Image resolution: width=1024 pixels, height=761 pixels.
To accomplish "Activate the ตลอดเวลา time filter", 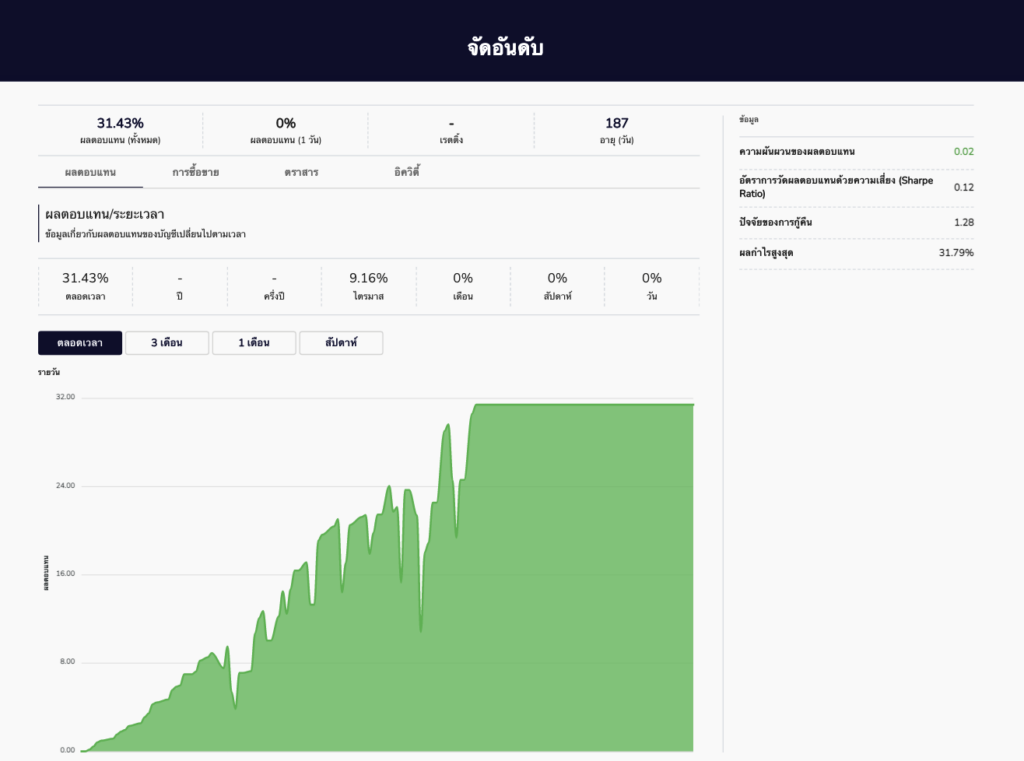I will (79, 342).
